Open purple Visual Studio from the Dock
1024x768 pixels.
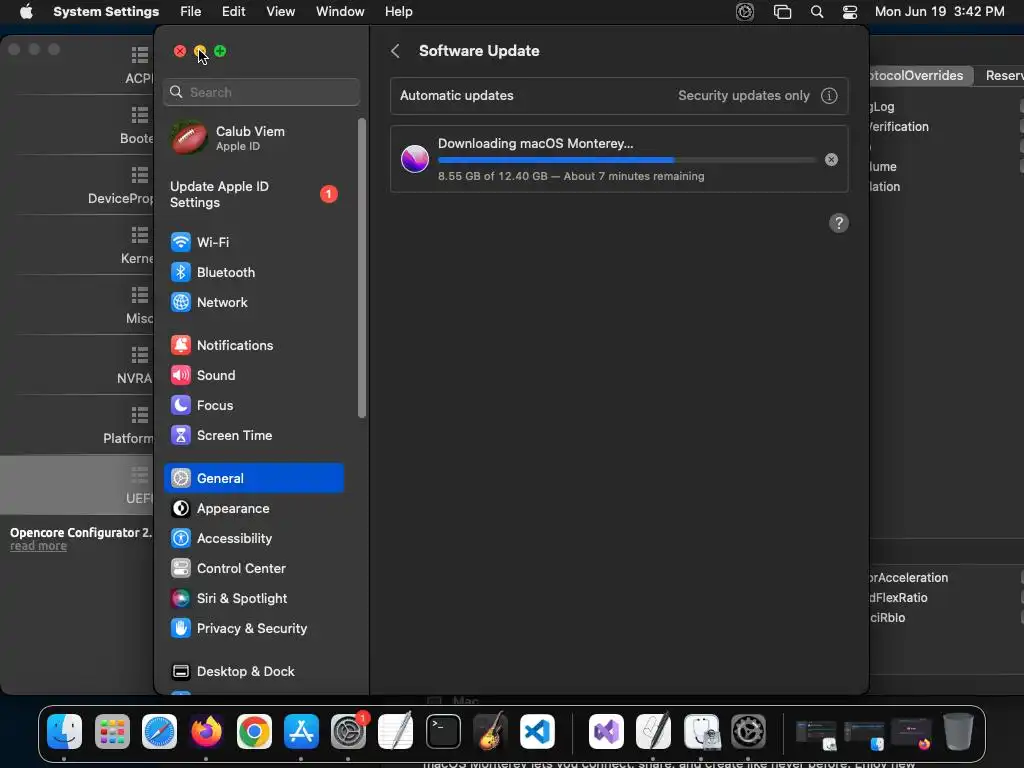[x=606, y=731]
